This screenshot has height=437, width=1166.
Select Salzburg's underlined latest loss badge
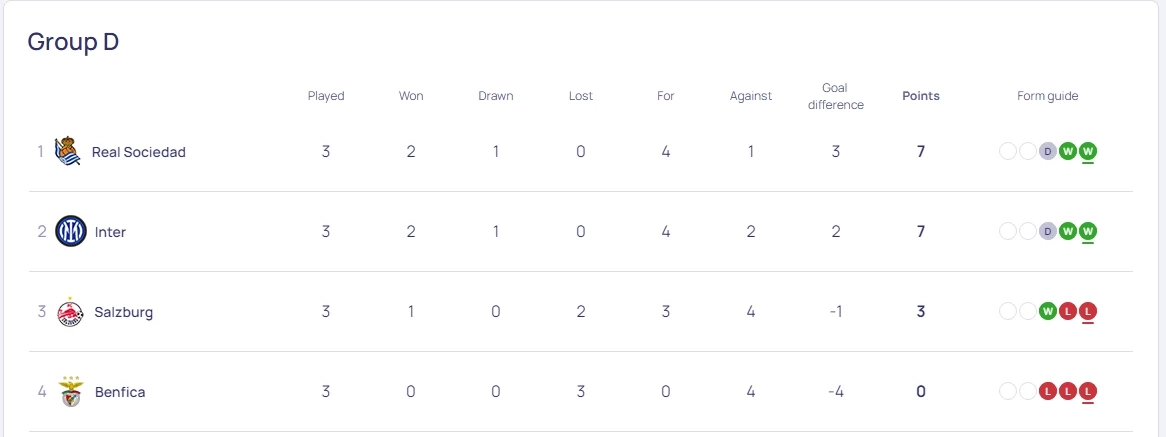1088,311
